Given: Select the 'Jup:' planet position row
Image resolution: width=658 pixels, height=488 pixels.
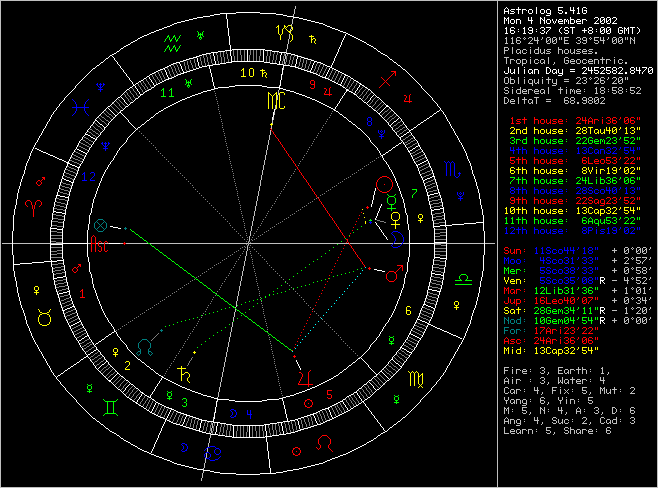Looking at the screenshot, I should [x=573, y=300].
